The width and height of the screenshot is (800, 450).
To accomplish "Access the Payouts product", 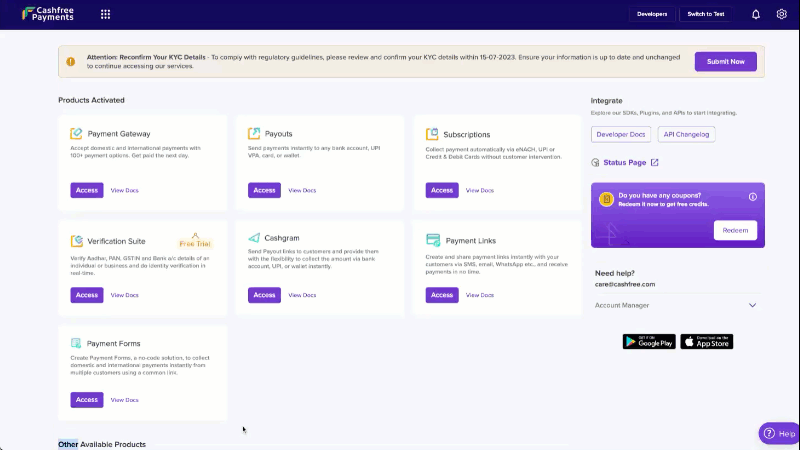I will 264,190.
